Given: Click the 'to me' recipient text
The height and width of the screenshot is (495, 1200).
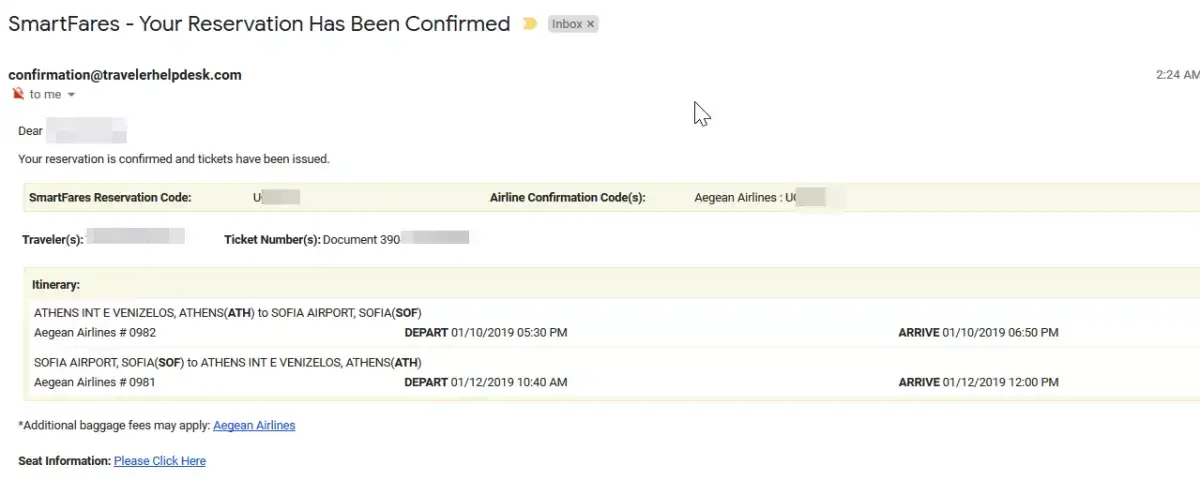Looking at the screenshot, I should [x=45, y=95].
